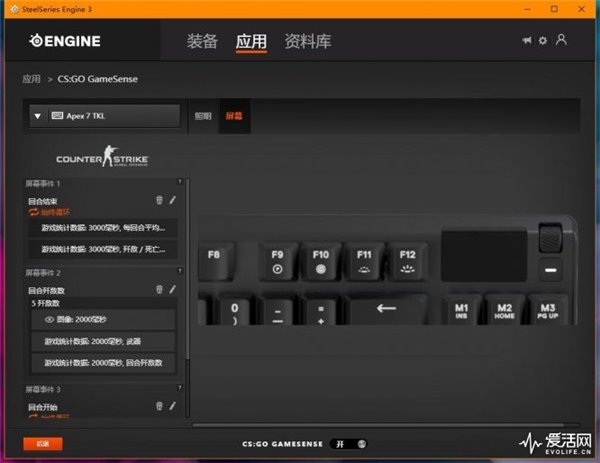
Task: Select the F8 key on the keyboard
Action: (215, 261)
